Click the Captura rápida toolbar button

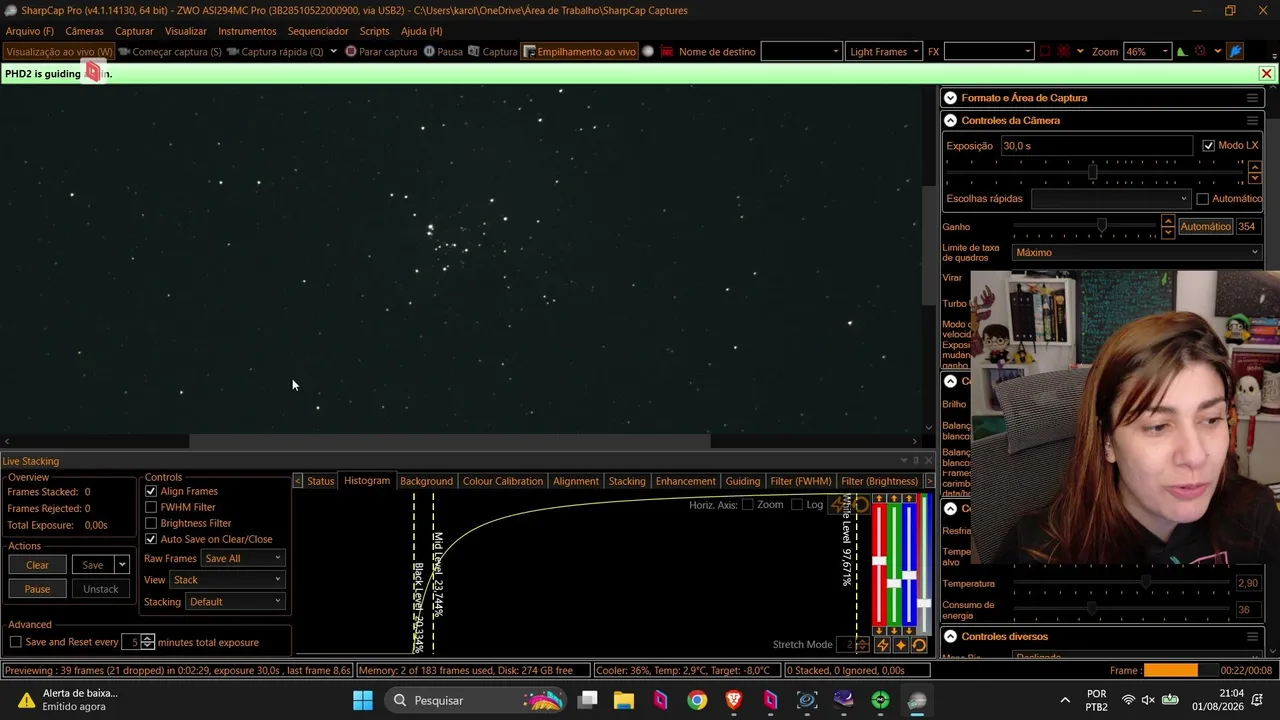[x=275, y=51]
